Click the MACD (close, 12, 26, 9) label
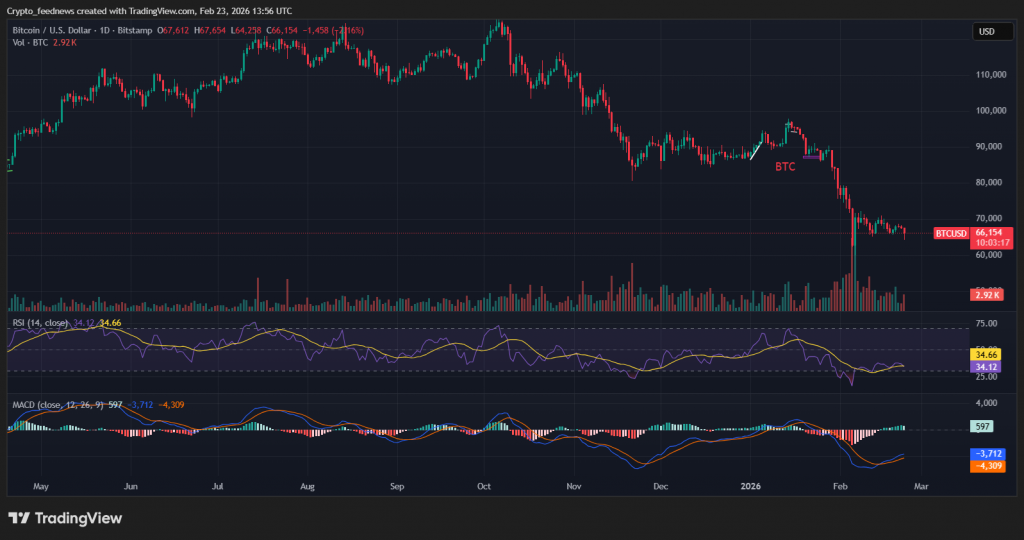The height and width of the screenshot is (540, 1024). click(58, 405)
